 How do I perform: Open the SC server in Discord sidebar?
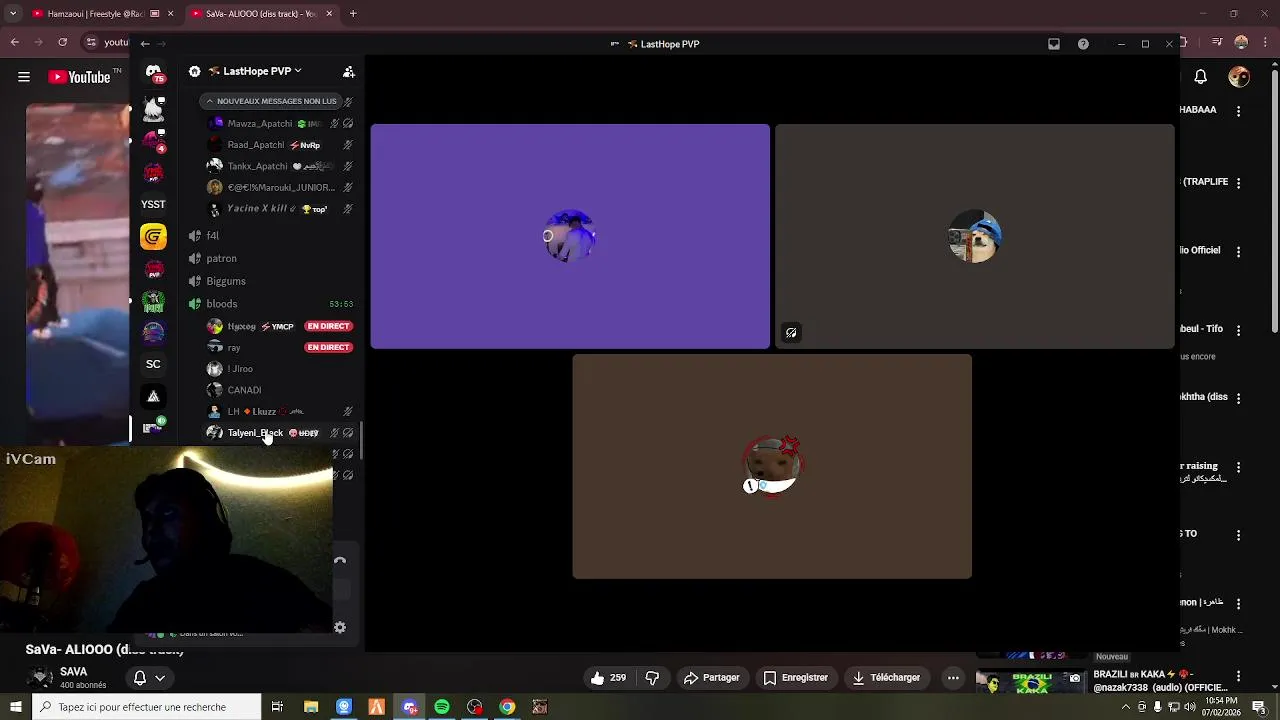pos(153,364)
